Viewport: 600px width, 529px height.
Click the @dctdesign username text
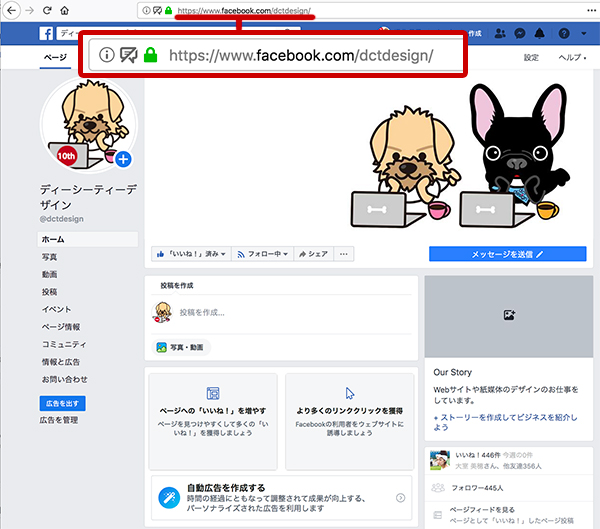coord(62,219)
